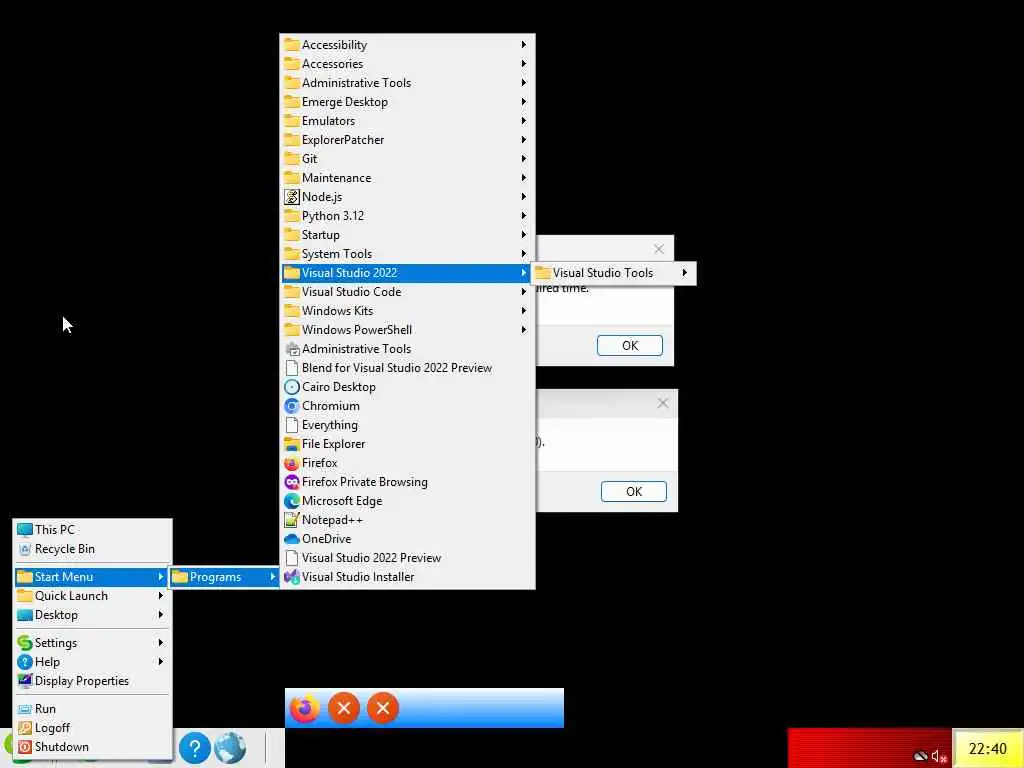Open the Desktop submenu entry
The image size is (1024, 768).
pos(93,615)
